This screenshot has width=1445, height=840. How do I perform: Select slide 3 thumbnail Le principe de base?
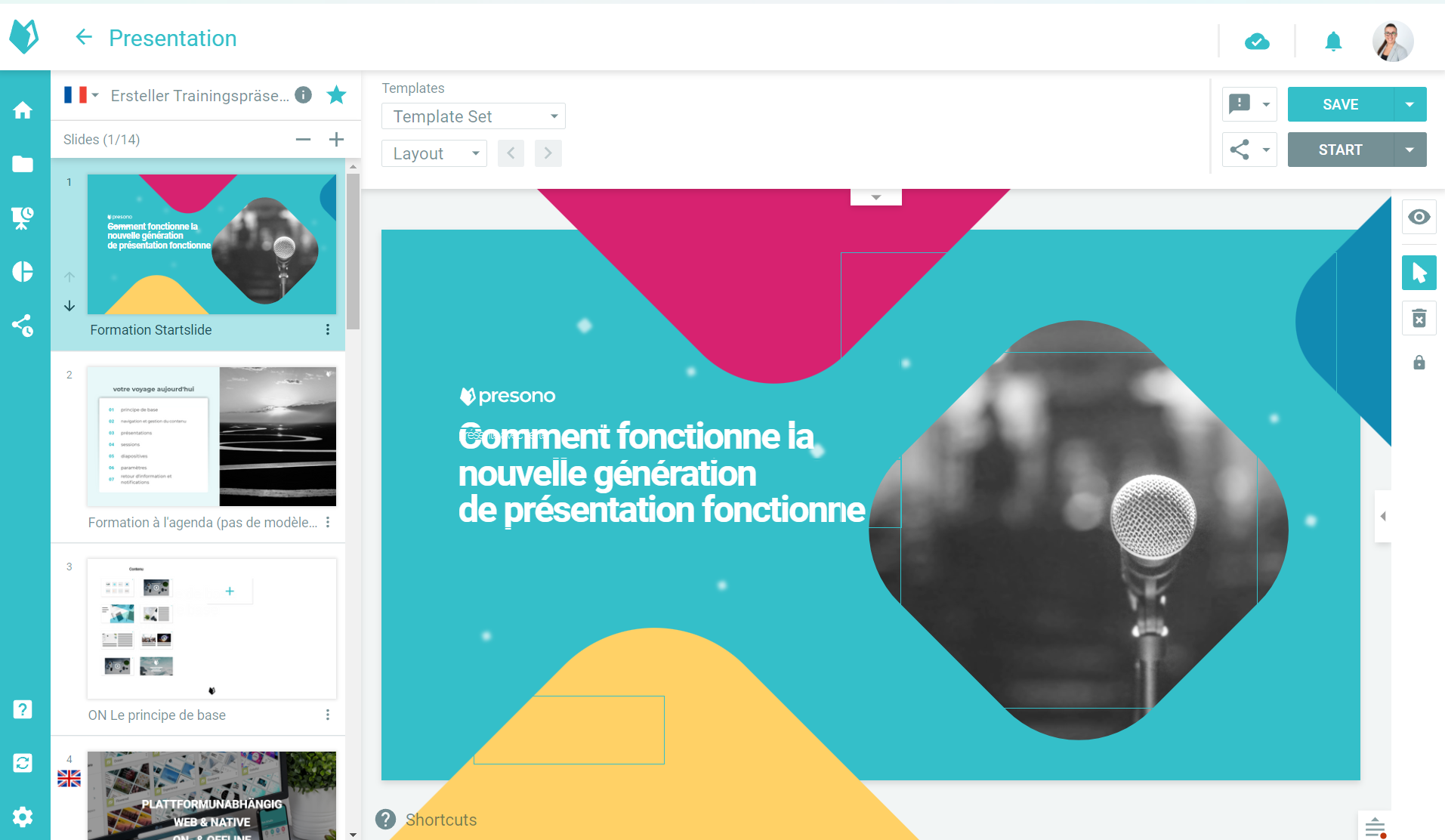(212, 628)
